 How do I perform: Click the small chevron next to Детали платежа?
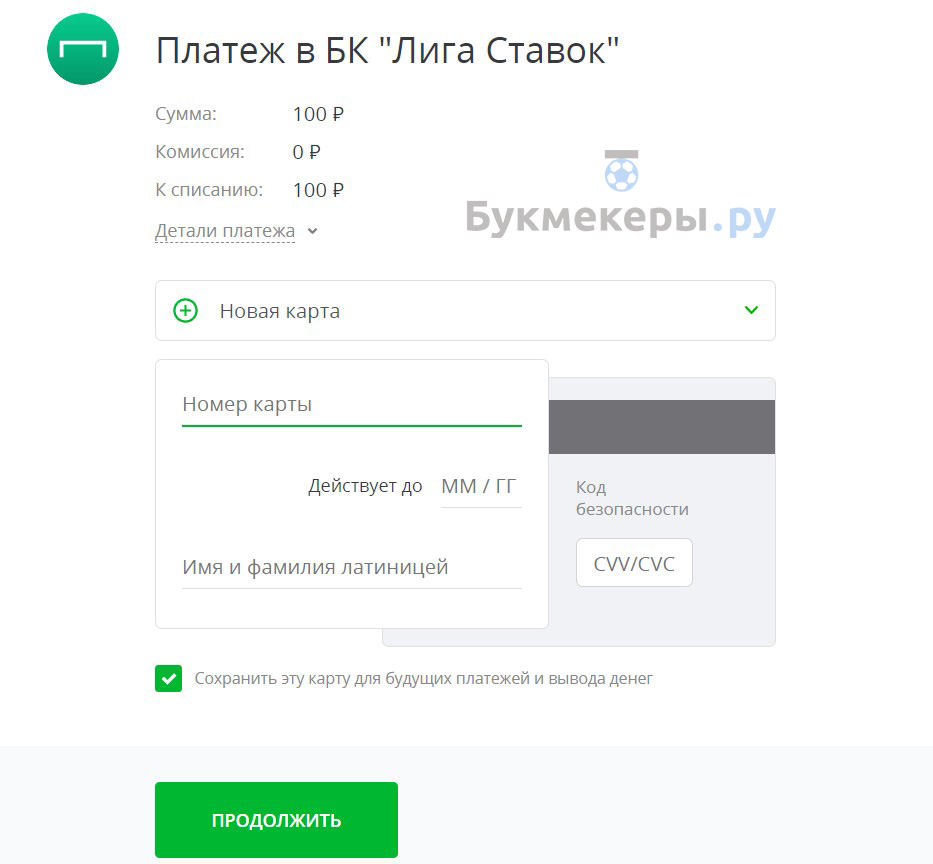point(312,231)
